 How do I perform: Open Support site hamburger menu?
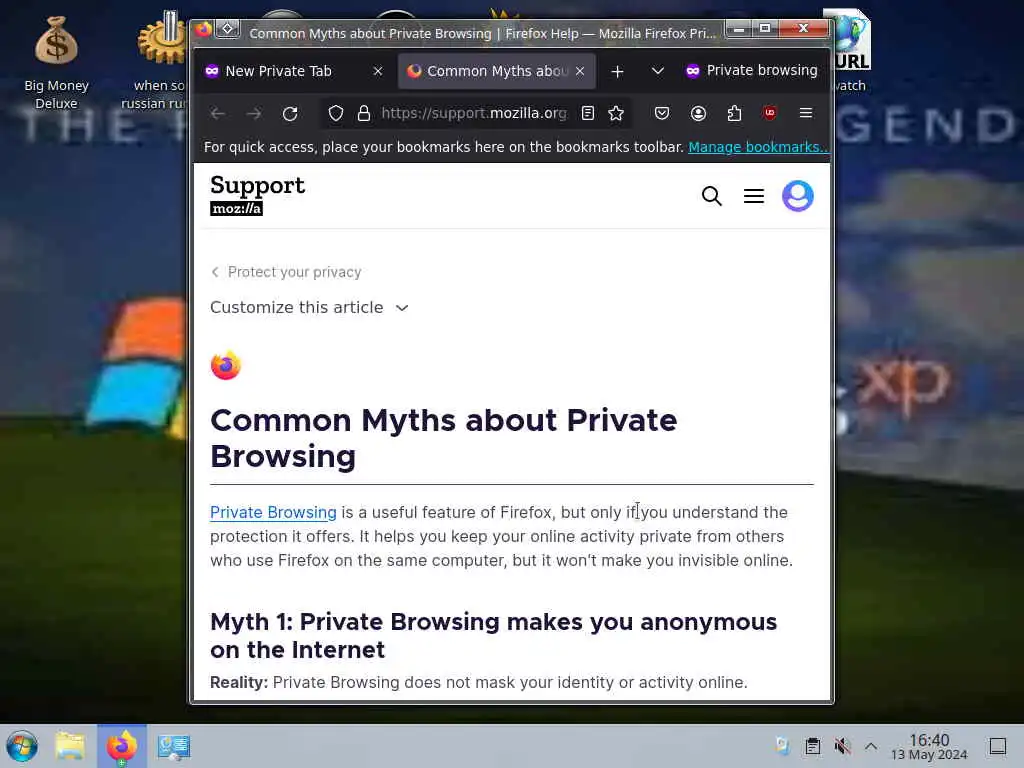[x=754, y=196]
